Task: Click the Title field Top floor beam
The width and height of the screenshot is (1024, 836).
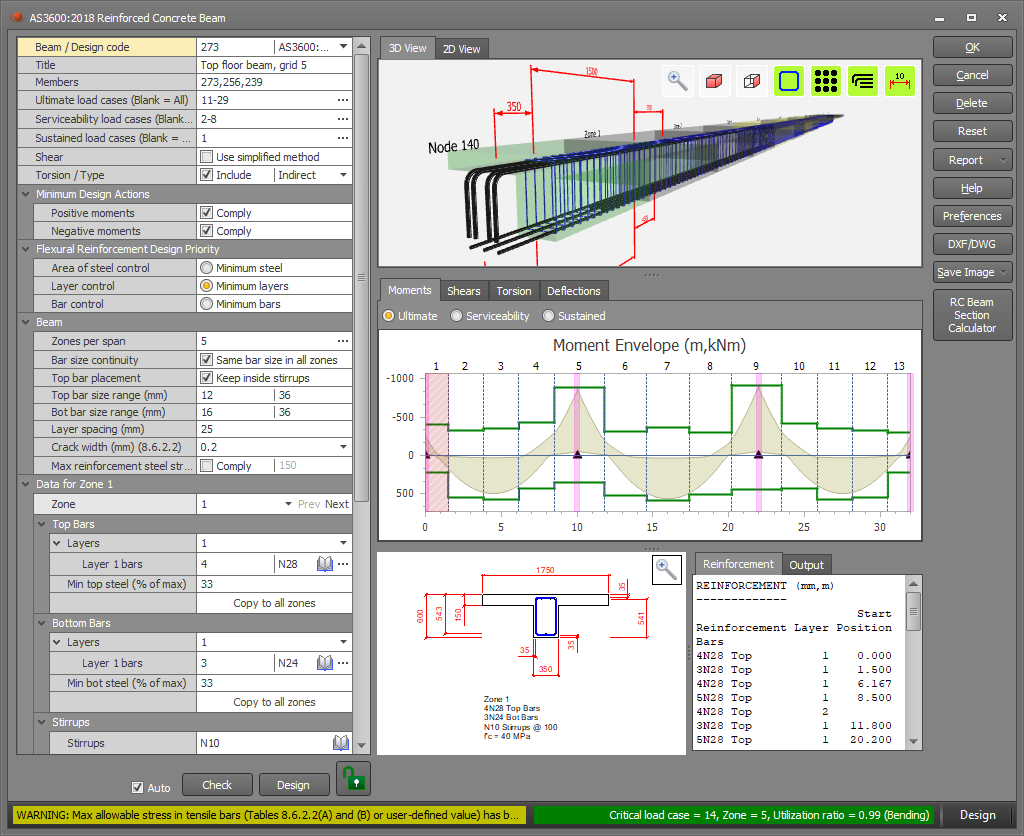Action: coord(274,65)
